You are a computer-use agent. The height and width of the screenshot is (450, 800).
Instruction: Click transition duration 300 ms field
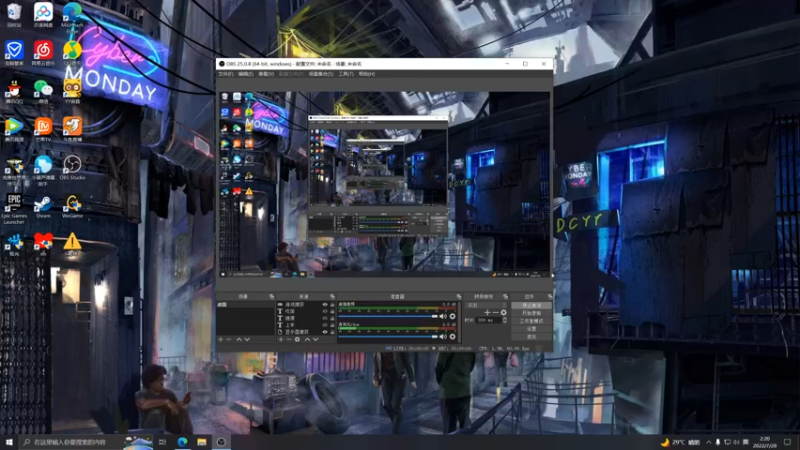pyautogui.click(x=489, y=320)
